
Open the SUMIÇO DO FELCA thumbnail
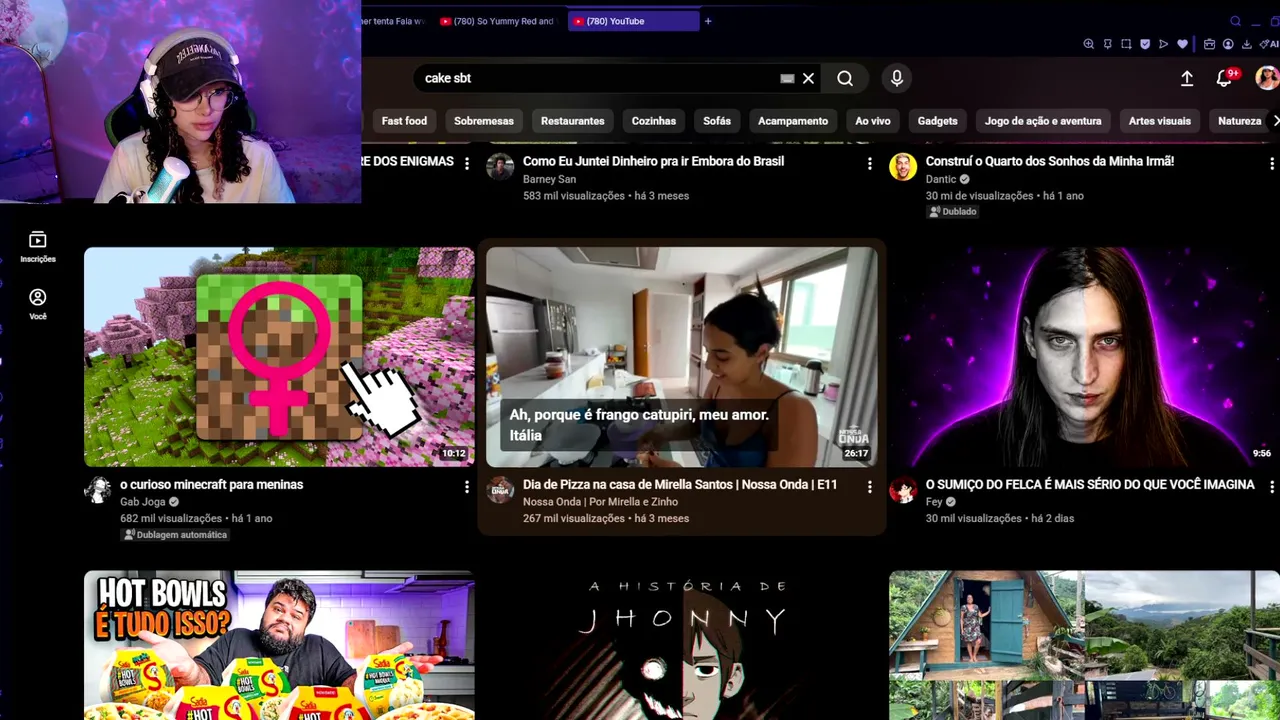pyautogui.click(x=1085, y=357)
